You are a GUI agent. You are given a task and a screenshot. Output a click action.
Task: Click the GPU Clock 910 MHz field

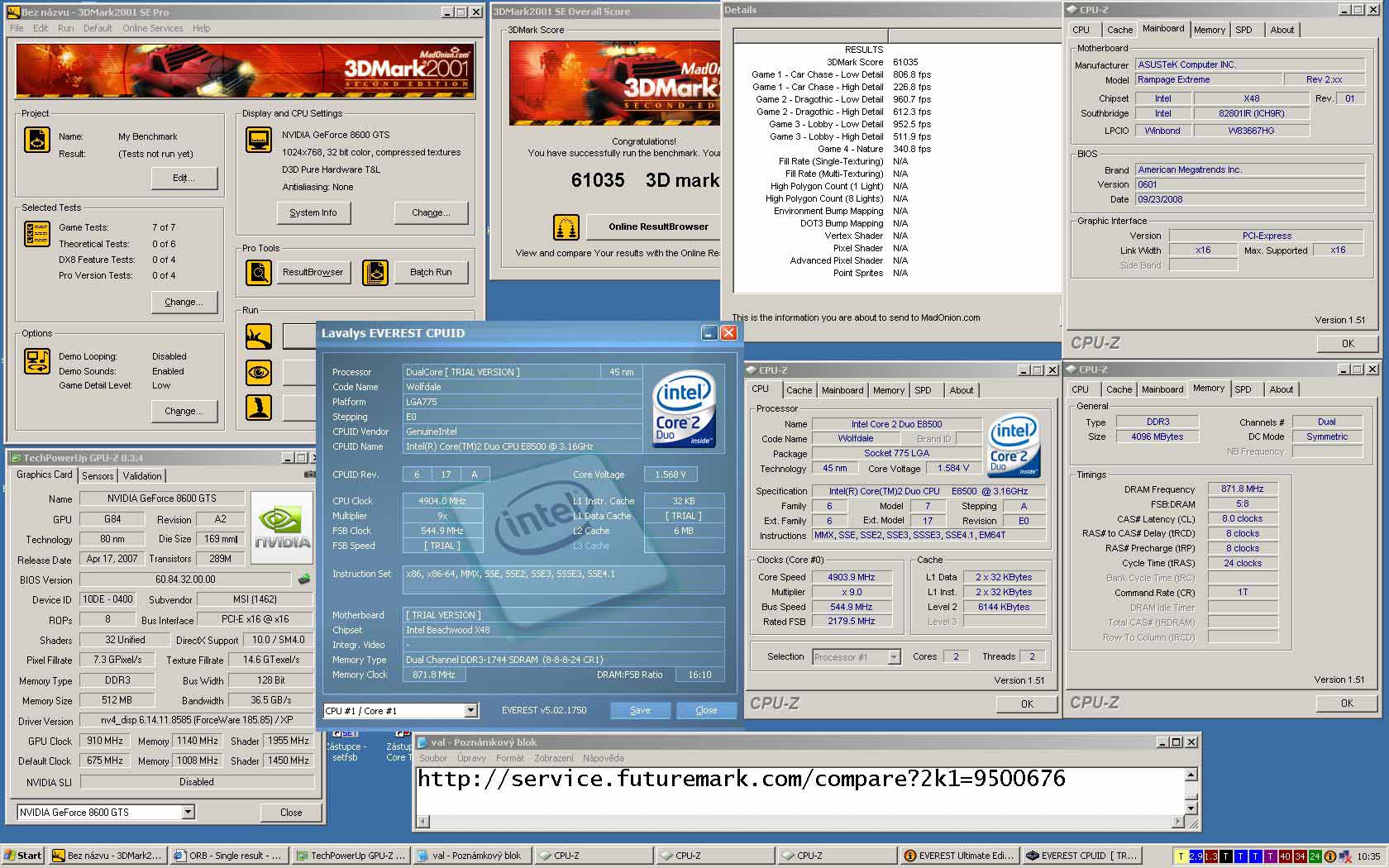point(105,741)
